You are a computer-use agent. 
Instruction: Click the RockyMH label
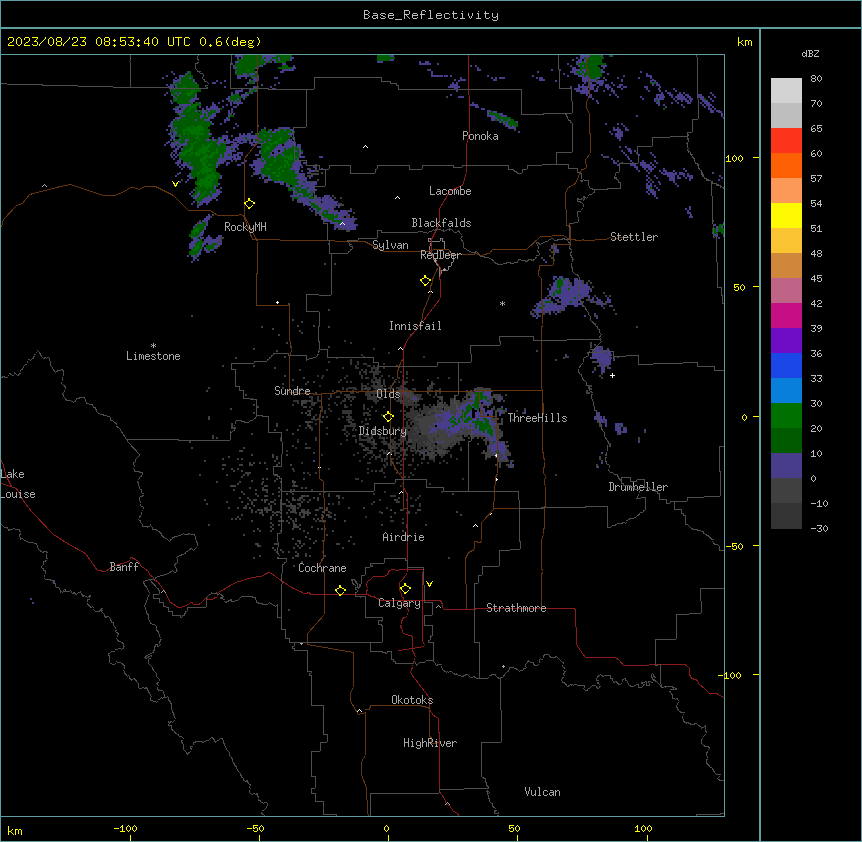tap(245, 227)
